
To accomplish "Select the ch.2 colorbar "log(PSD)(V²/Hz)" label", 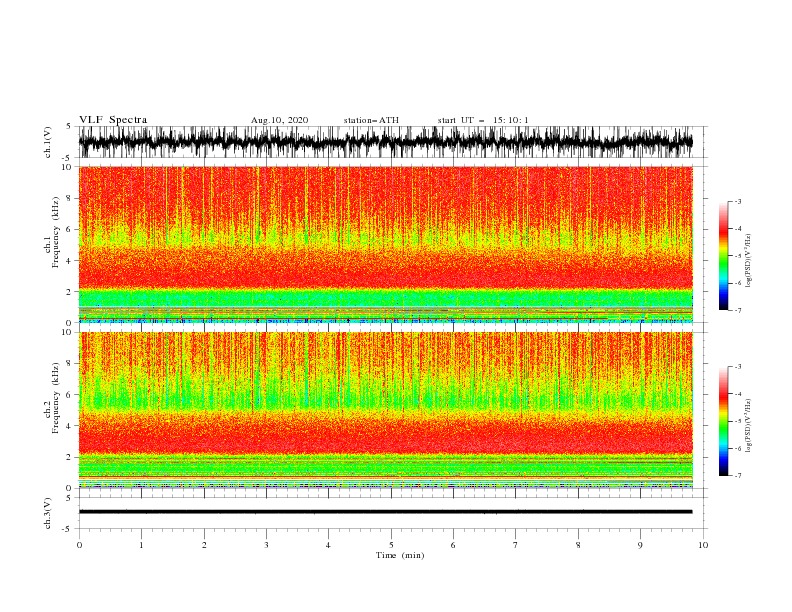I will coord(749,426).
